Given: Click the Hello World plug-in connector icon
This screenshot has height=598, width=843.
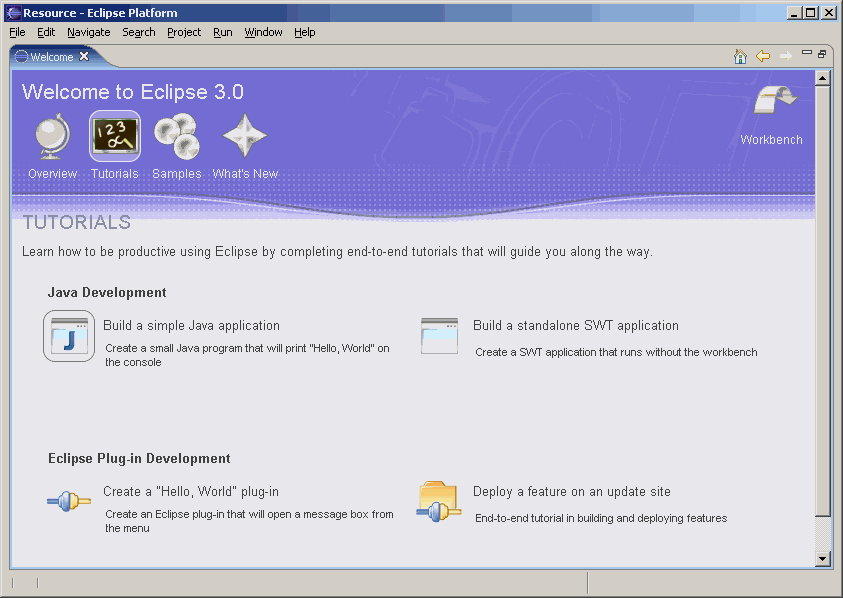Looking at the screenshot, I should click(x=69, y=501).
